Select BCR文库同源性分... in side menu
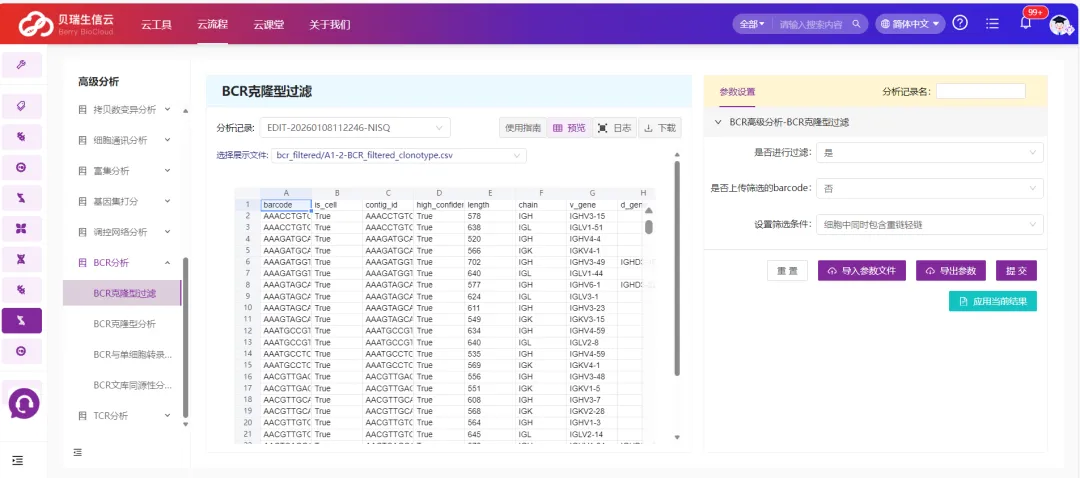1080x478 pixels. pos(132,384)
